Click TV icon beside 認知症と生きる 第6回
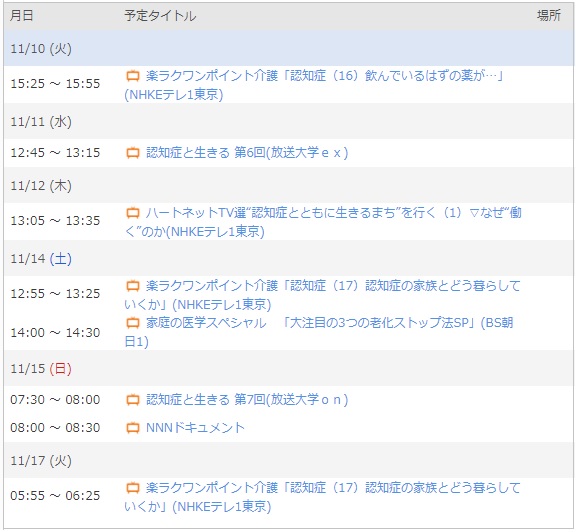 coord(133,152)
